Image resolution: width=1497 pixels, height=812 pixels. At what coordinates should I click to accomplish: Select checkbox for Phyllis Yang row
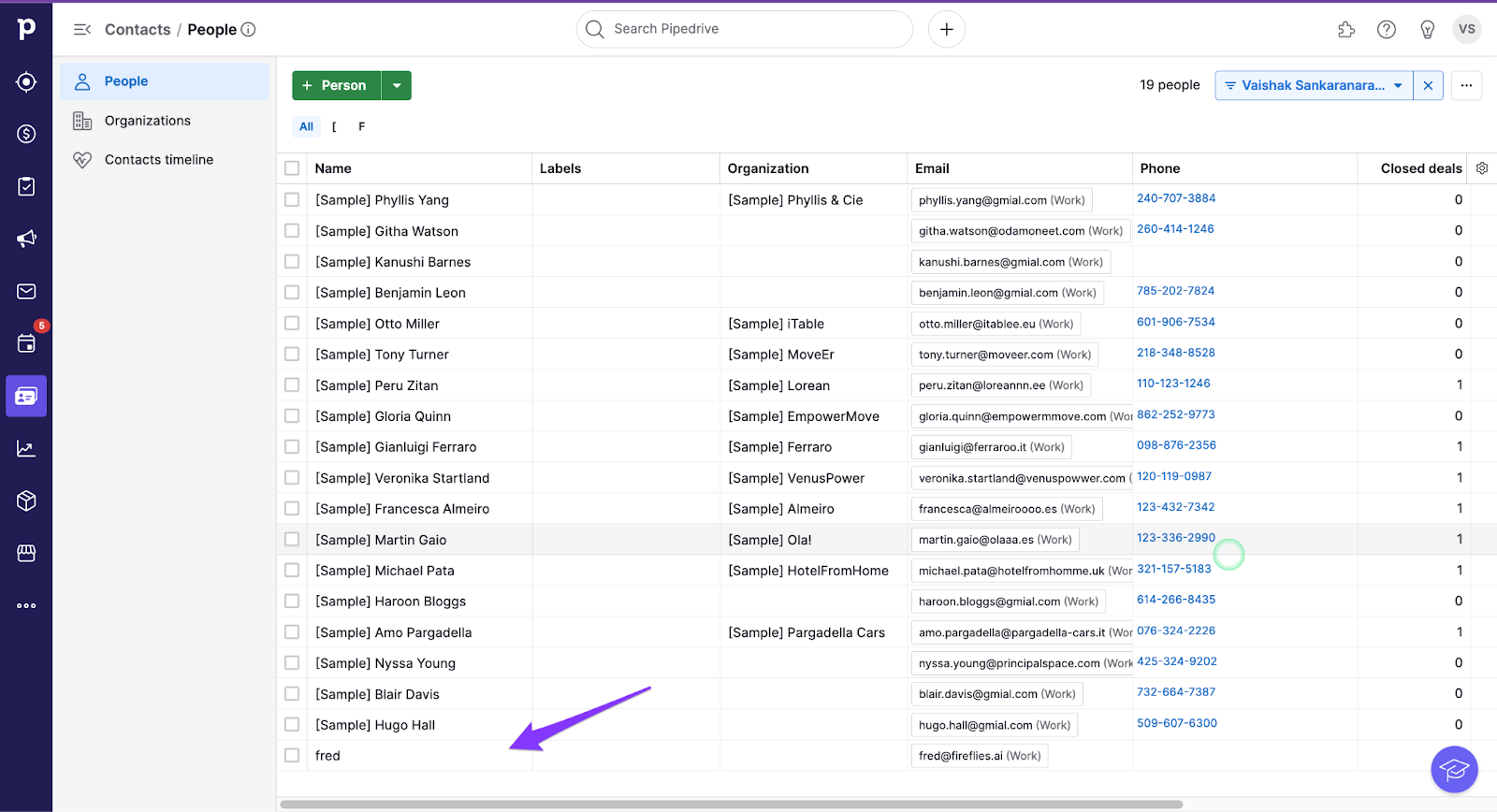[x=292, y=199]
